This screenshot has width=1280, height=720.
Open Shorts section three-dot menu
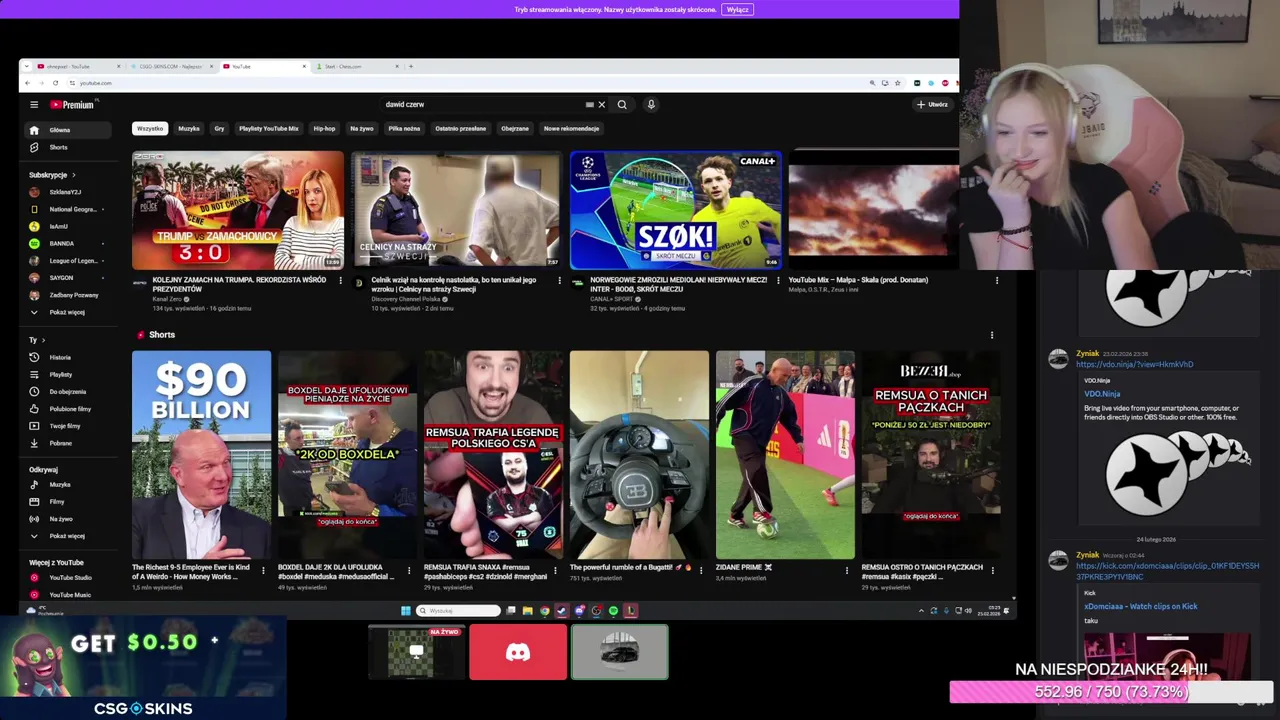tap(992, 335)
